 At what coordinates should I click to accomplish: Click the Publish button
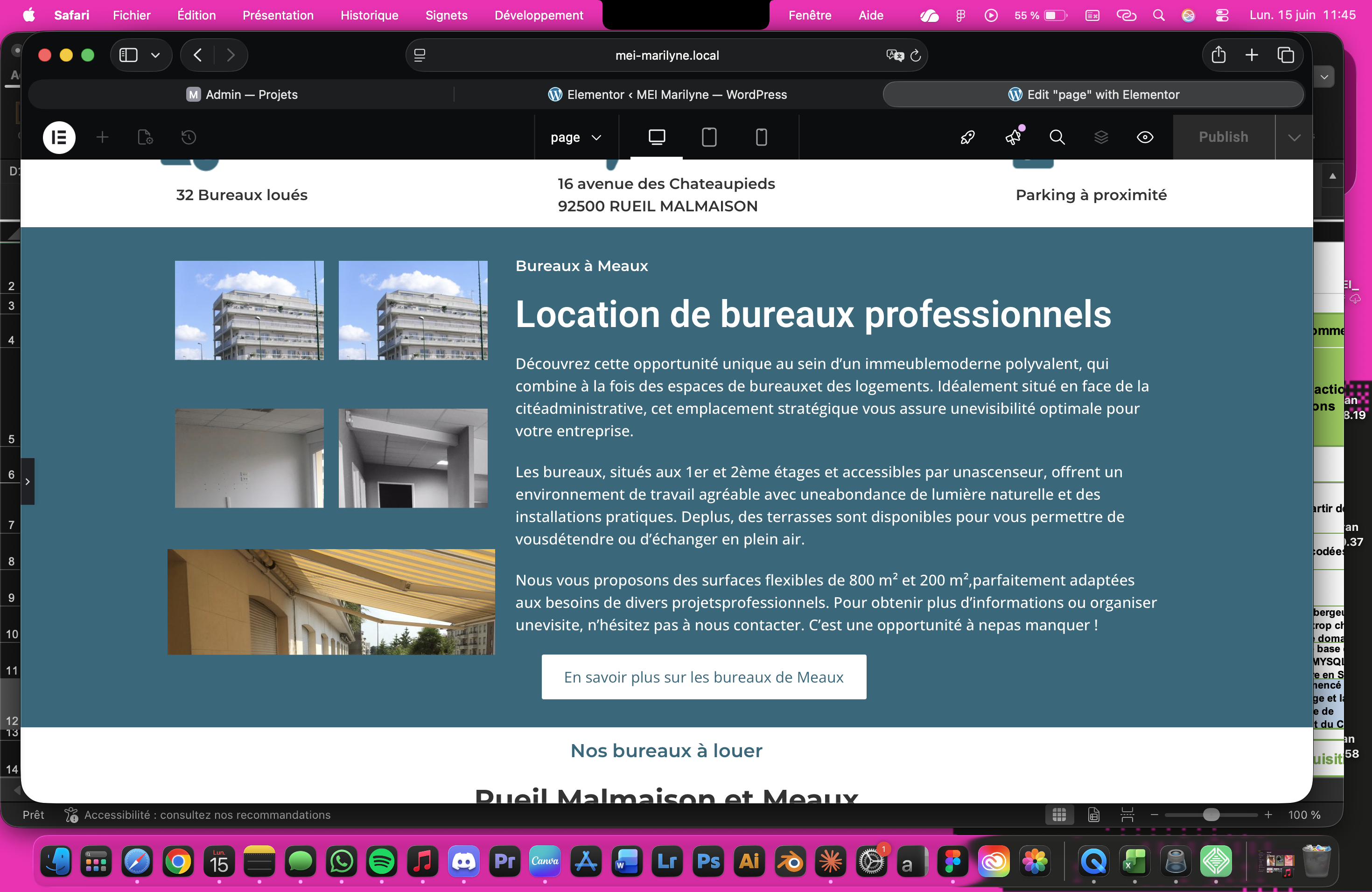tap(1223, 137)
